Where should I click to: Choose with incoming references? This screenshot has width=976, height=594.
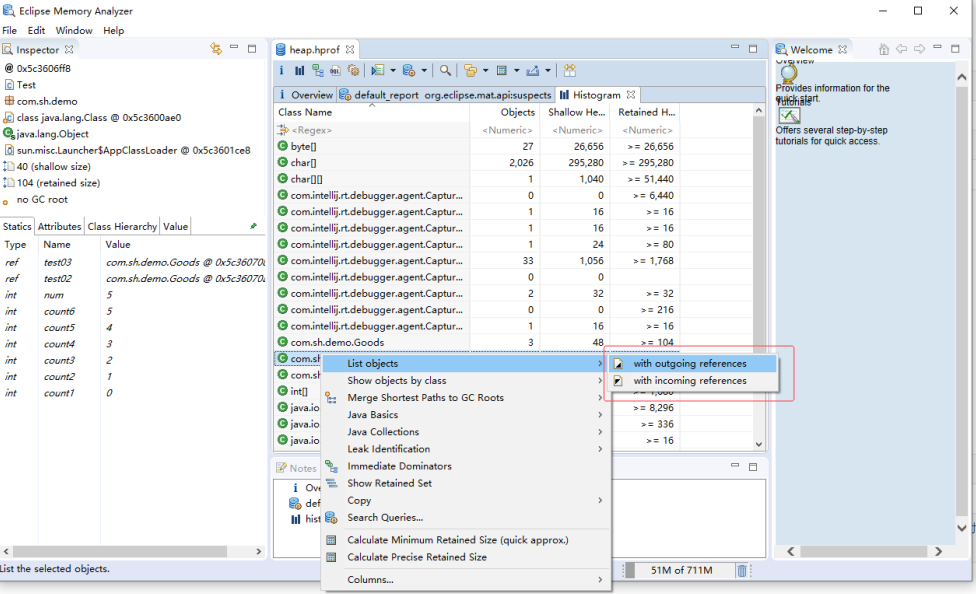pos(694,380)
